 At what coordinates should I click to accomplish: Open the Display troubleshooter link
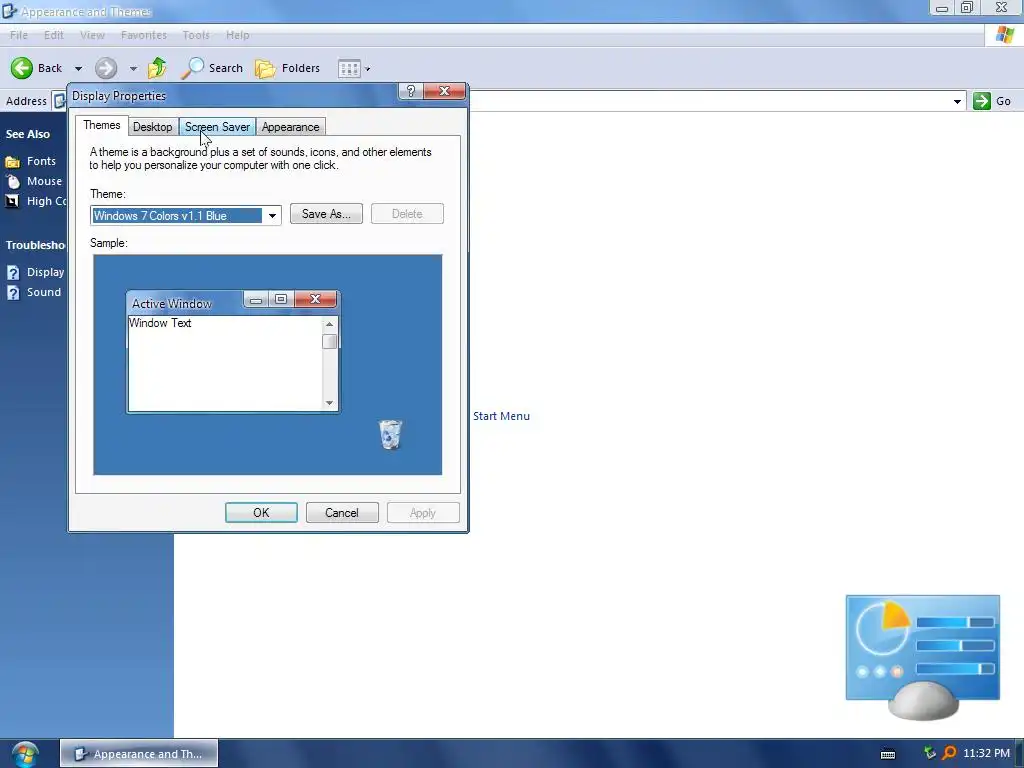45,272
